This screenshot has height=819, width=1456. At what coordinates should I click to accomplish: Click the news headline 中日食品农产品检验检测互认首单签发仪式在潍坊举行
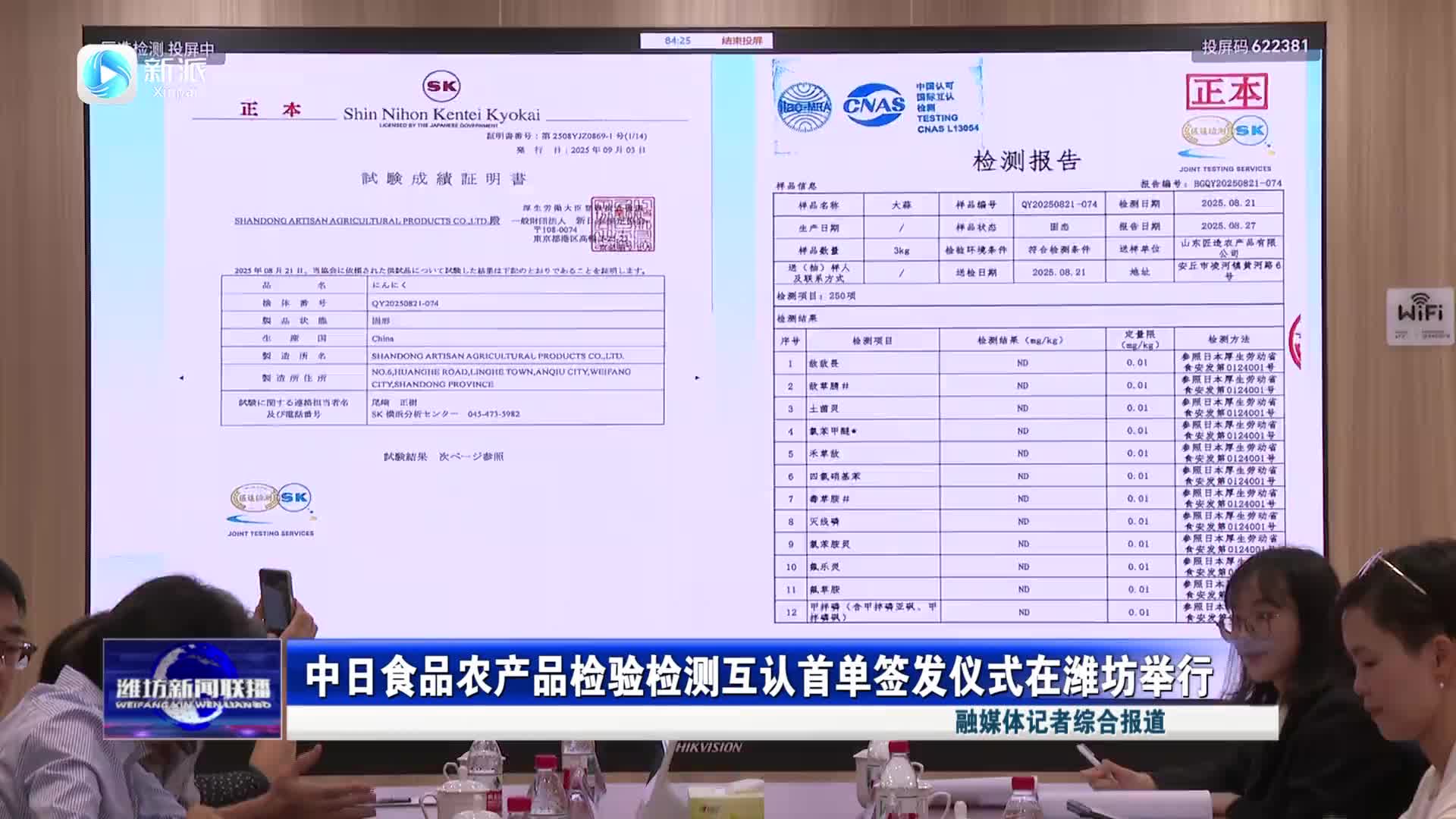coord(760,676)
